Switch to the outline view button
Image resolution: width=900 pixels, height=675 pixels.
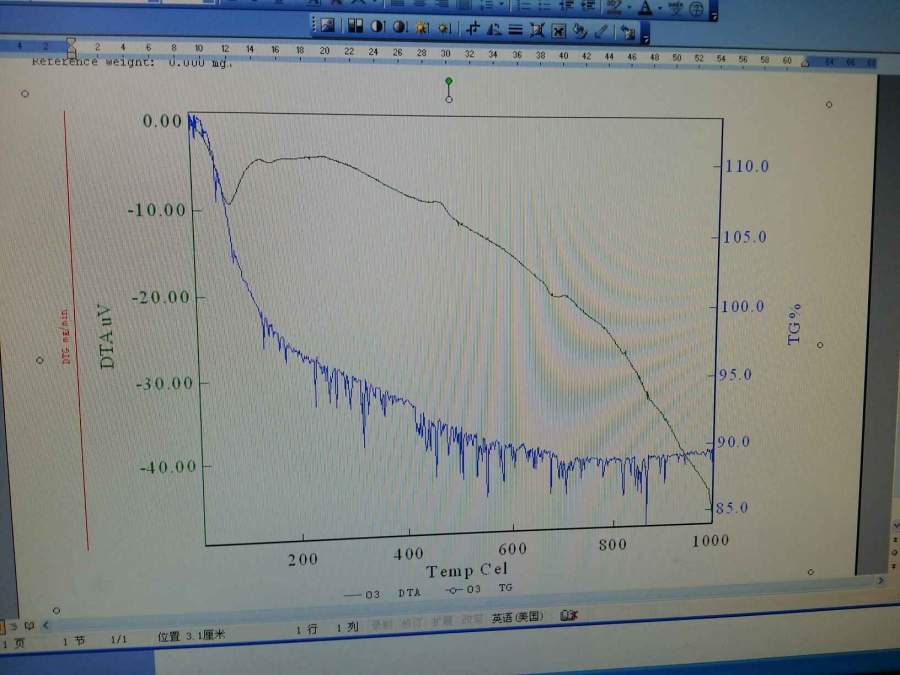(x=15, y=626)
